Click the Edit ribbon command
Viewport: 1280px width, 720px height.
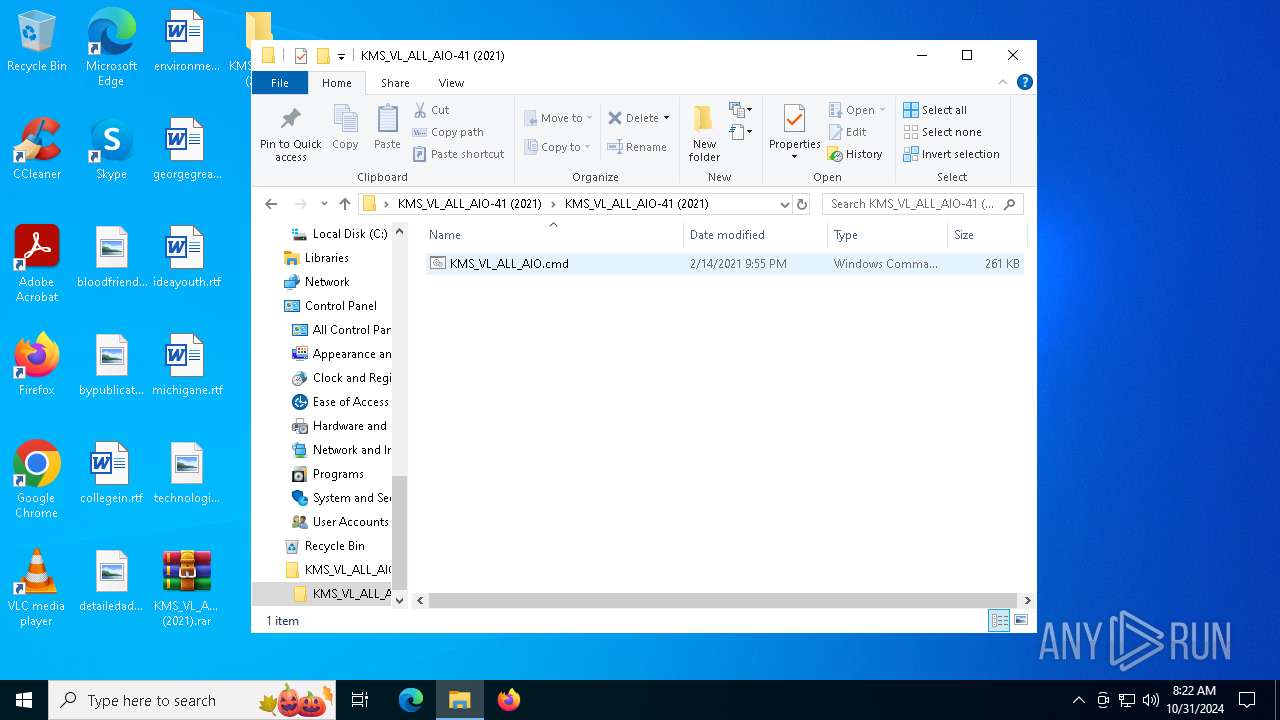847,132
